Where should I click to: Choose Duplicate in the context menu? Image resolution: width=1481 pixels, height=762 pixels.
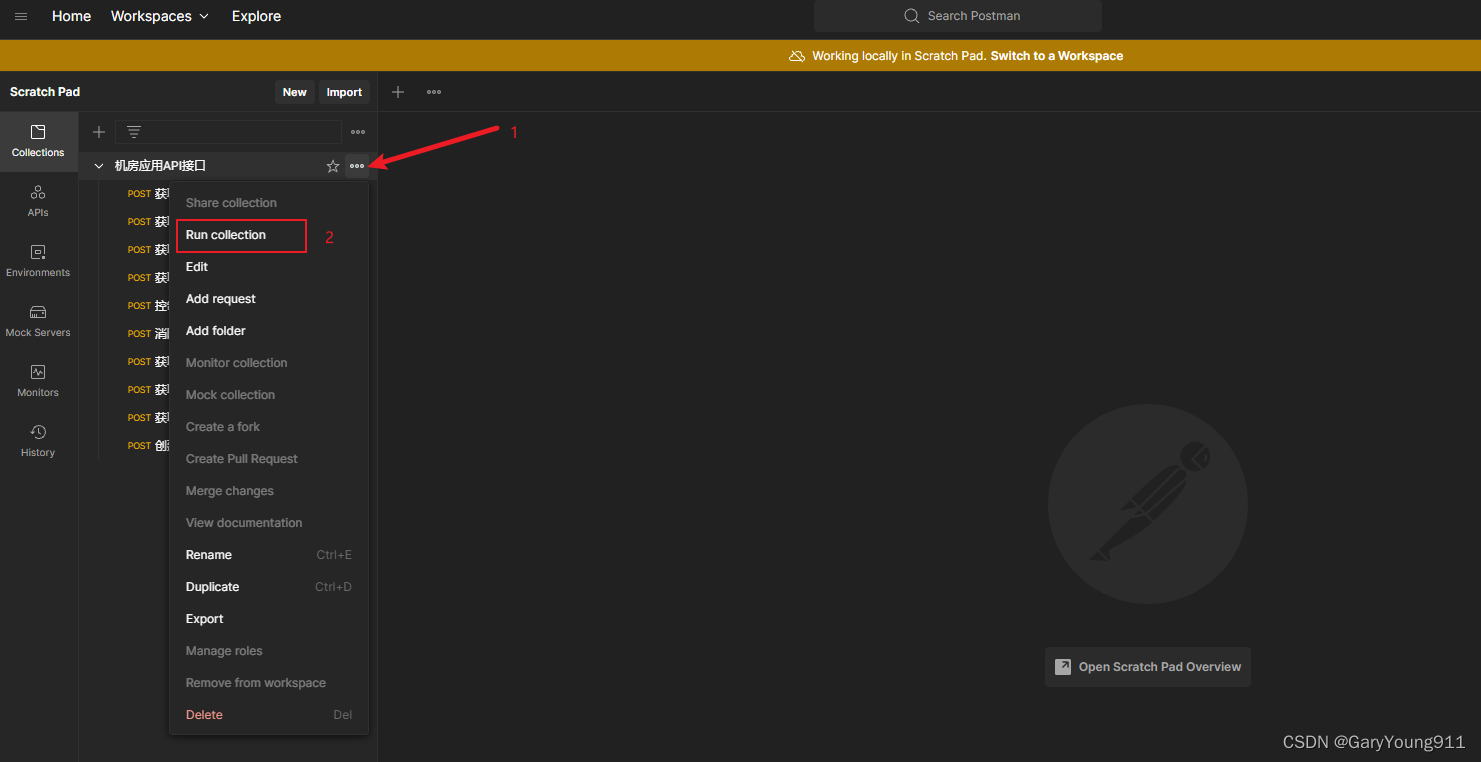[x=269, y=587]
